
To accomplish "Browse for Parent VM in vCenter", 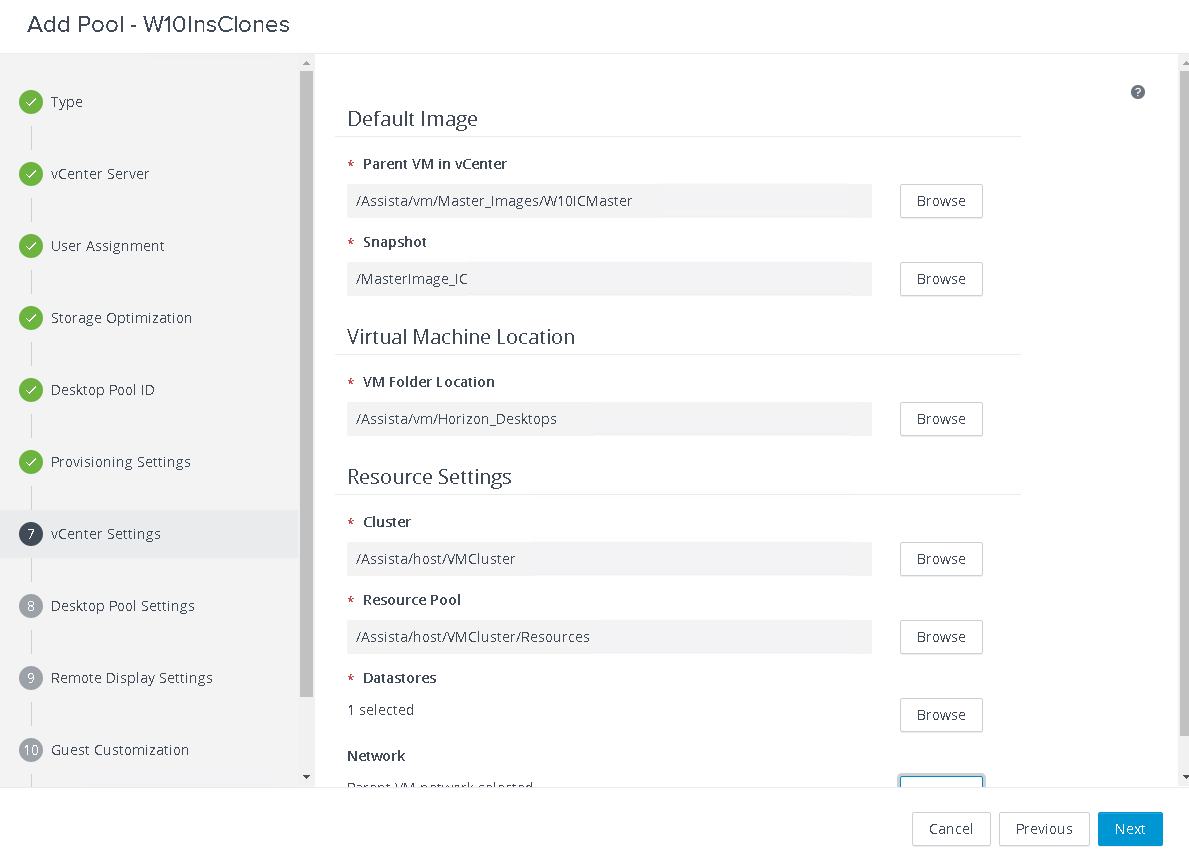I will [x=940, y=201].
